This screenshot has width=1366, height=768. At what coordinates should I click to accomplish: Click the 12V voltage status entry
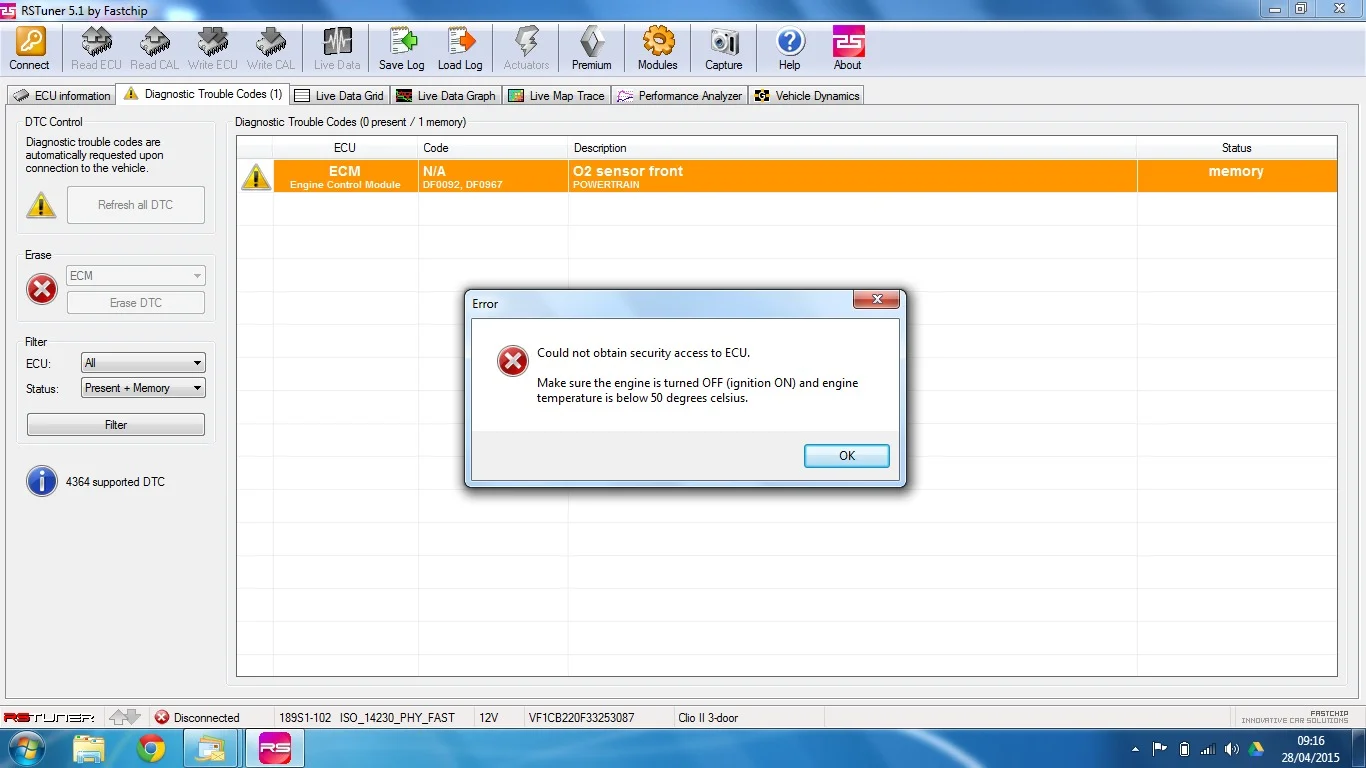[488, 718]
